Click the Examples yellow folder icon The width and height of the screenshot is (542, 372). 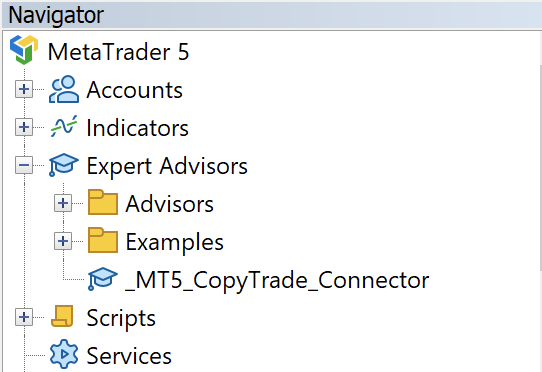click(x=103, y=240)
